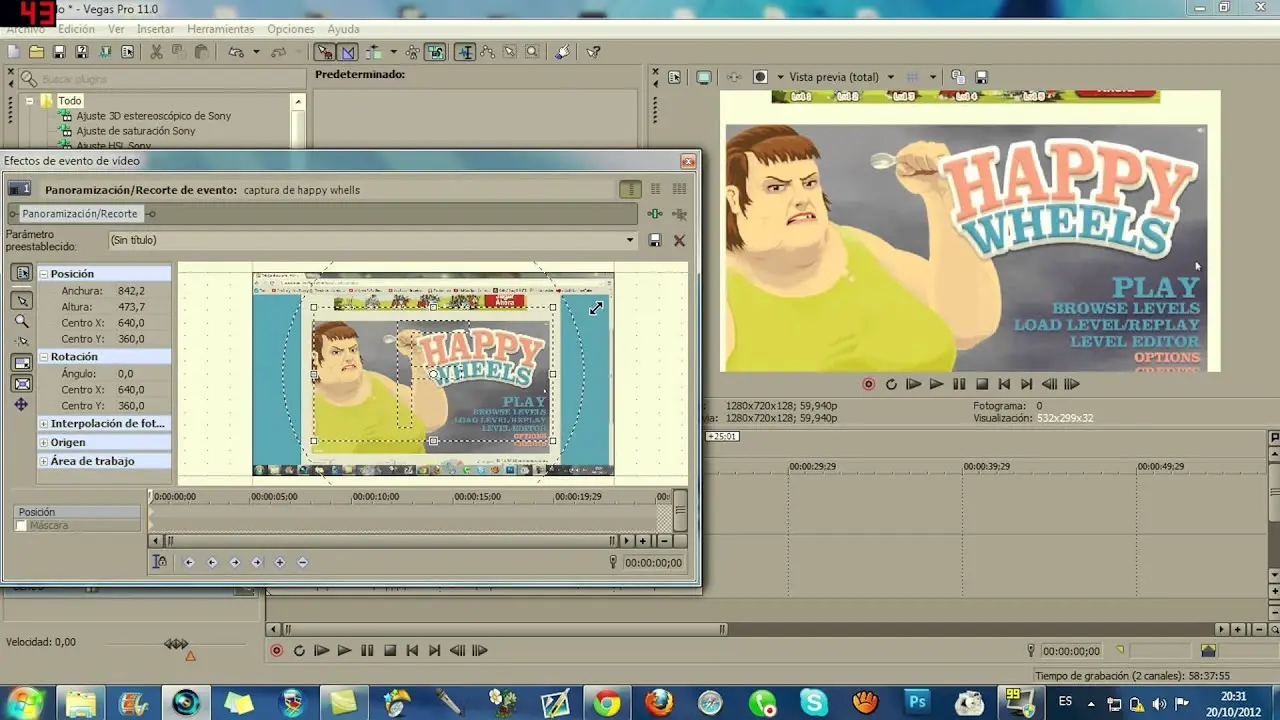Click the Anchura value 842,2
This screenshot has height=720, width=1280.
(131, 291)
